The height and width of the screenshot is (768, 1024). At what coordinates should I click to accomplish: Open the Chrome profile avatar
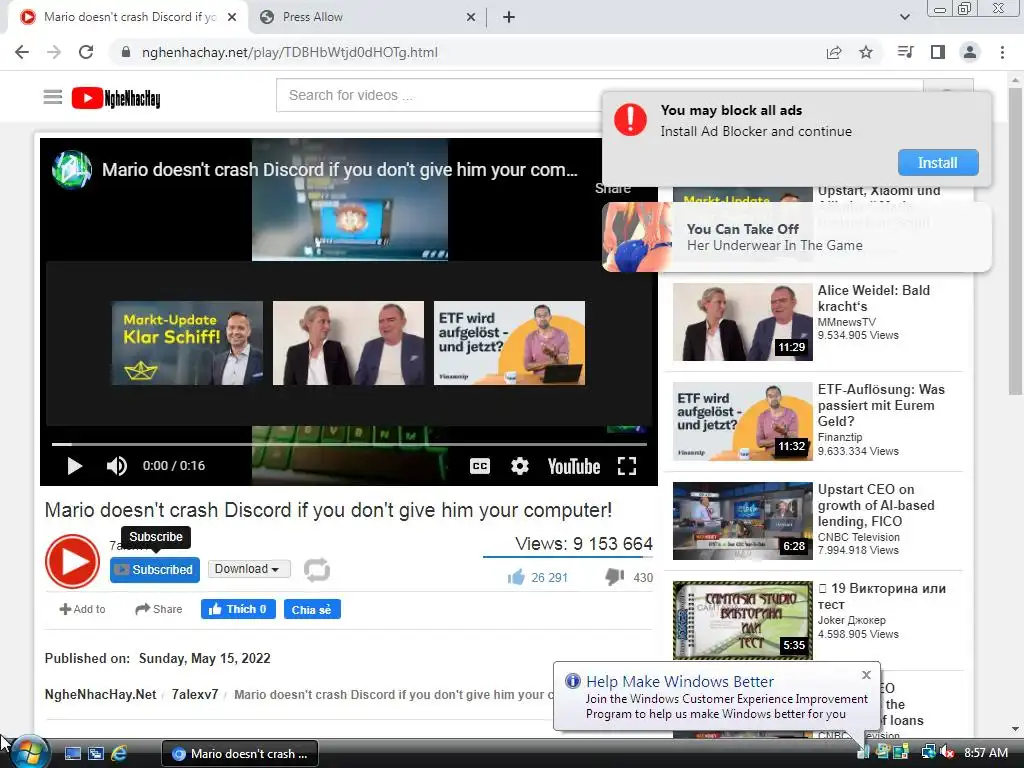[970, 52]
